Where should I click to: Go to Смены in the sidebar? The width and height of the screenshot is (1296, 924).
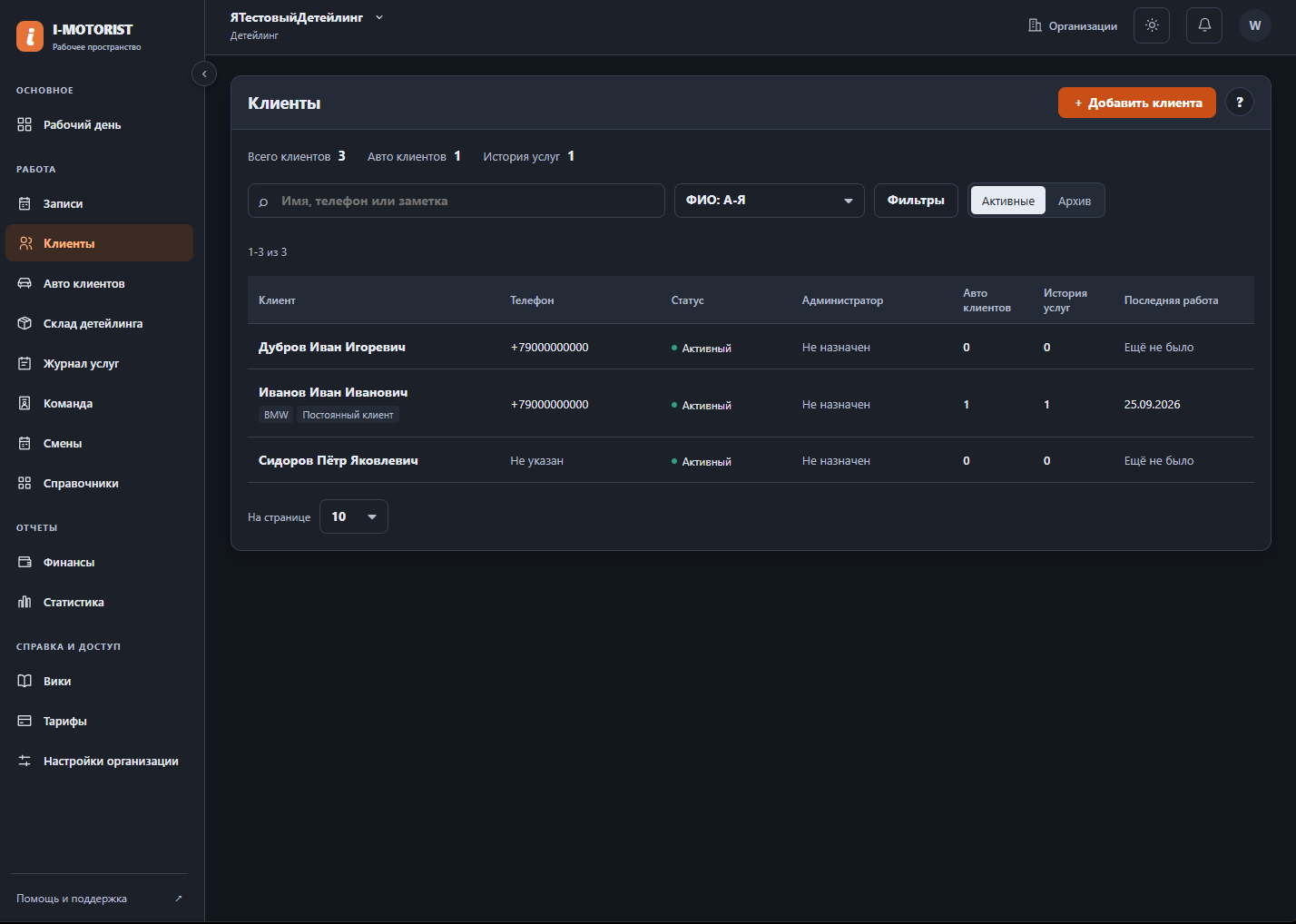[100, 443]
